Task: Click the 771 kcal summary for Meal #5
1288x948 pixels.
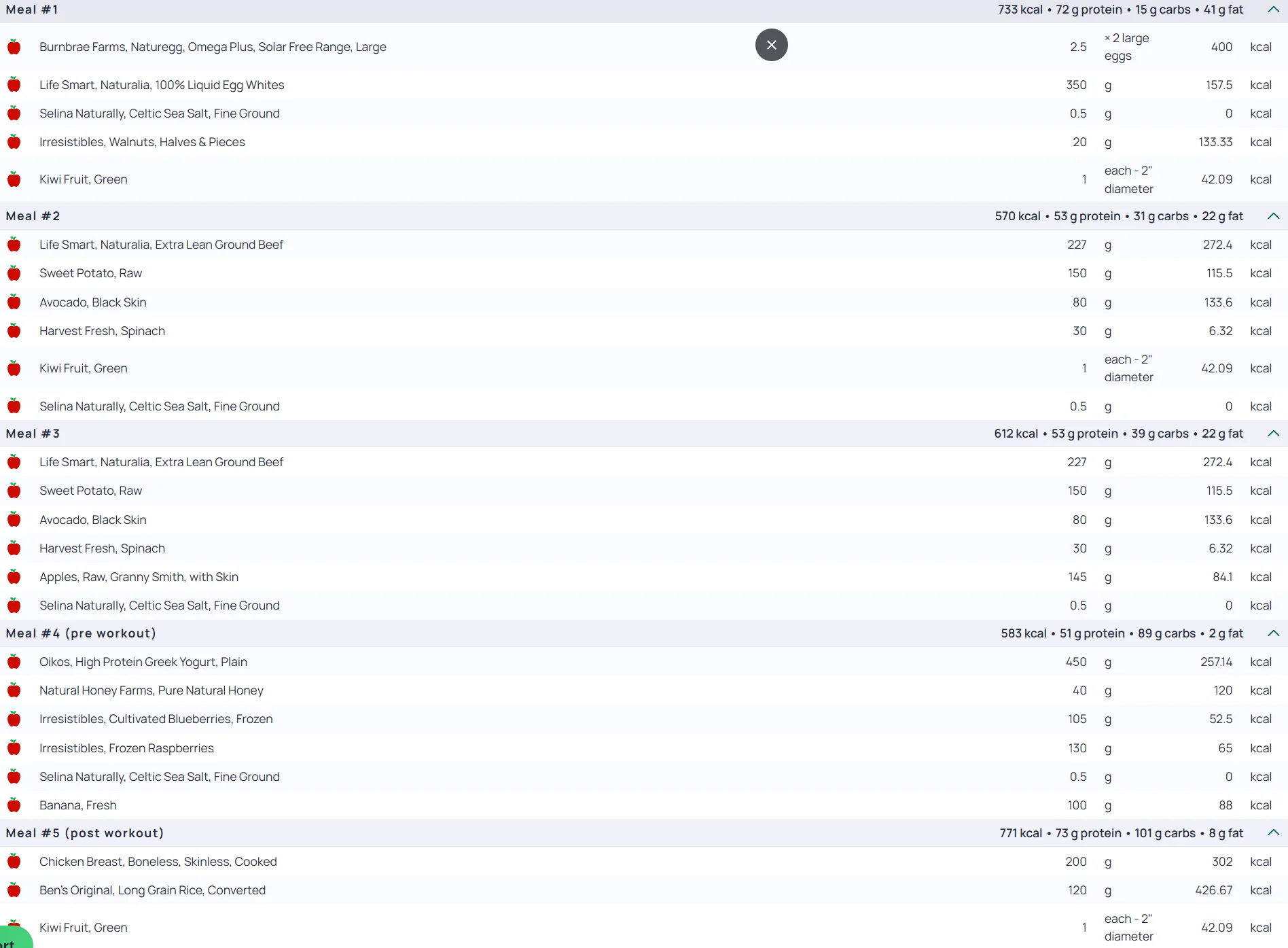Action: coord(1020,833)
